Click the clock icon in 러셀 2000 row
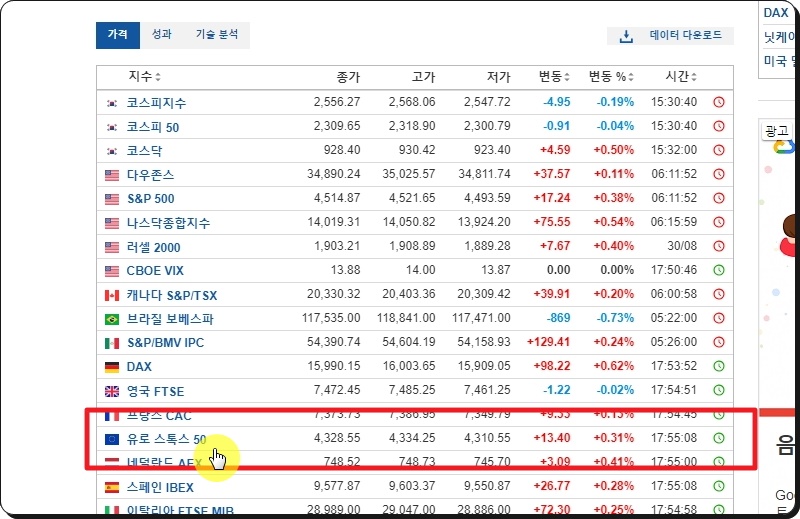 719,246
